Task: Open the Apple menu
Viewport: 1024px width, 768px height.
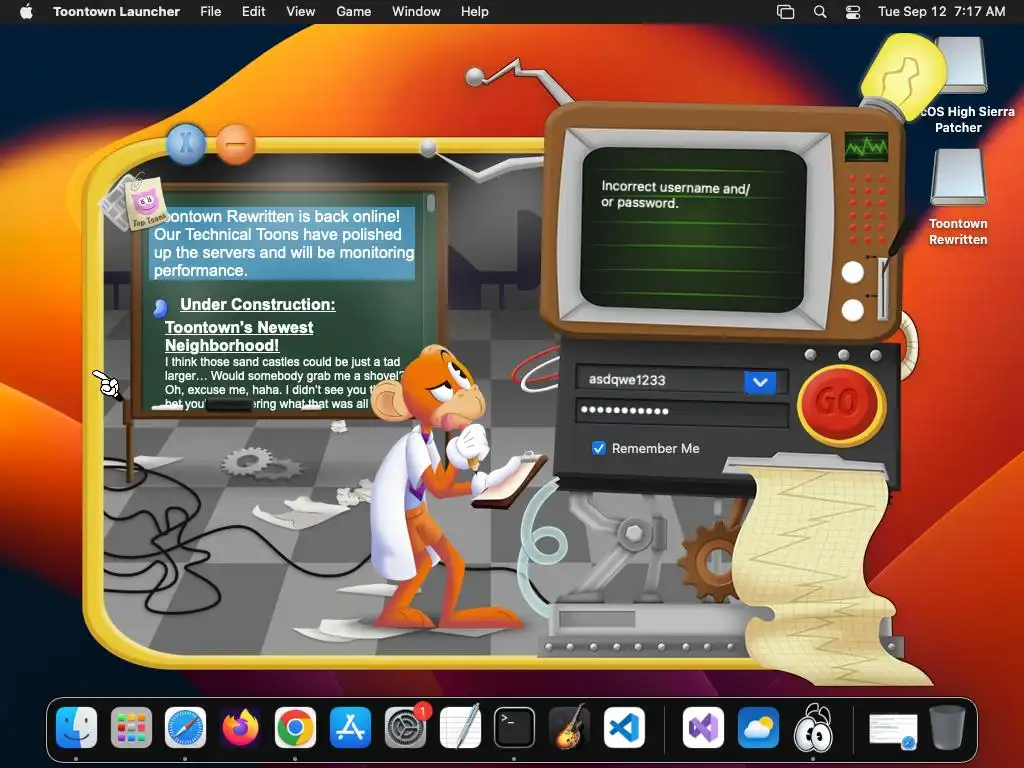Action: coord(26,12)
